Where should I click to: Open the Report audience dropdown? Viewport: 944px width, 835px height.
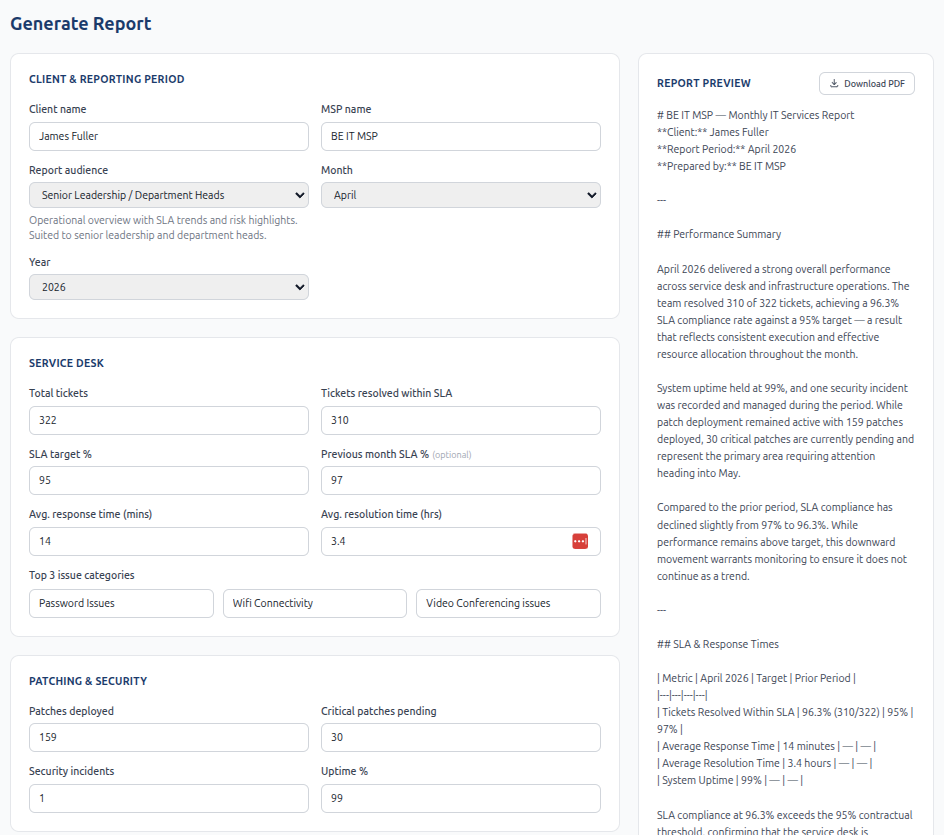coord(169,195)
